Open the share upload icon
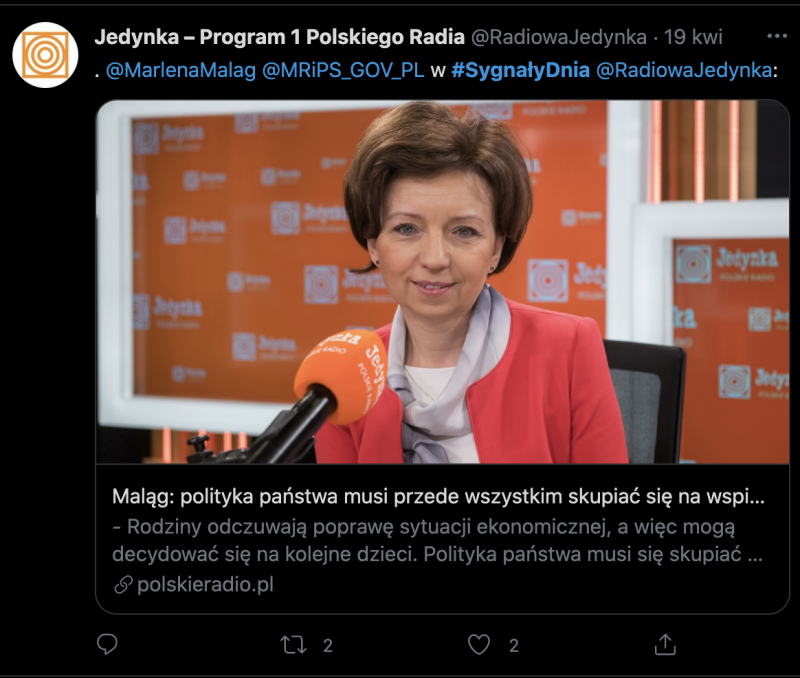Image resolution: width=800 pixels, height=678 pixels. click(x=665, y=644)
